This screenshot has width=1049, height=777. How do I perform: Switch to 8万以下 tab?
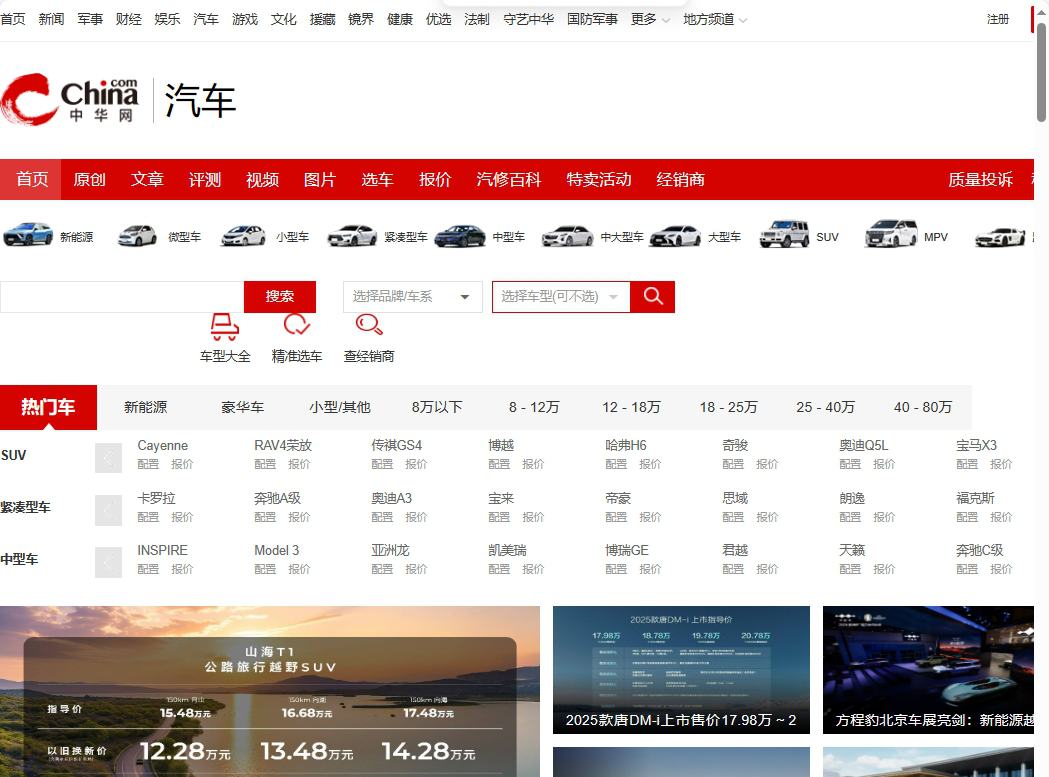point(437,407)
